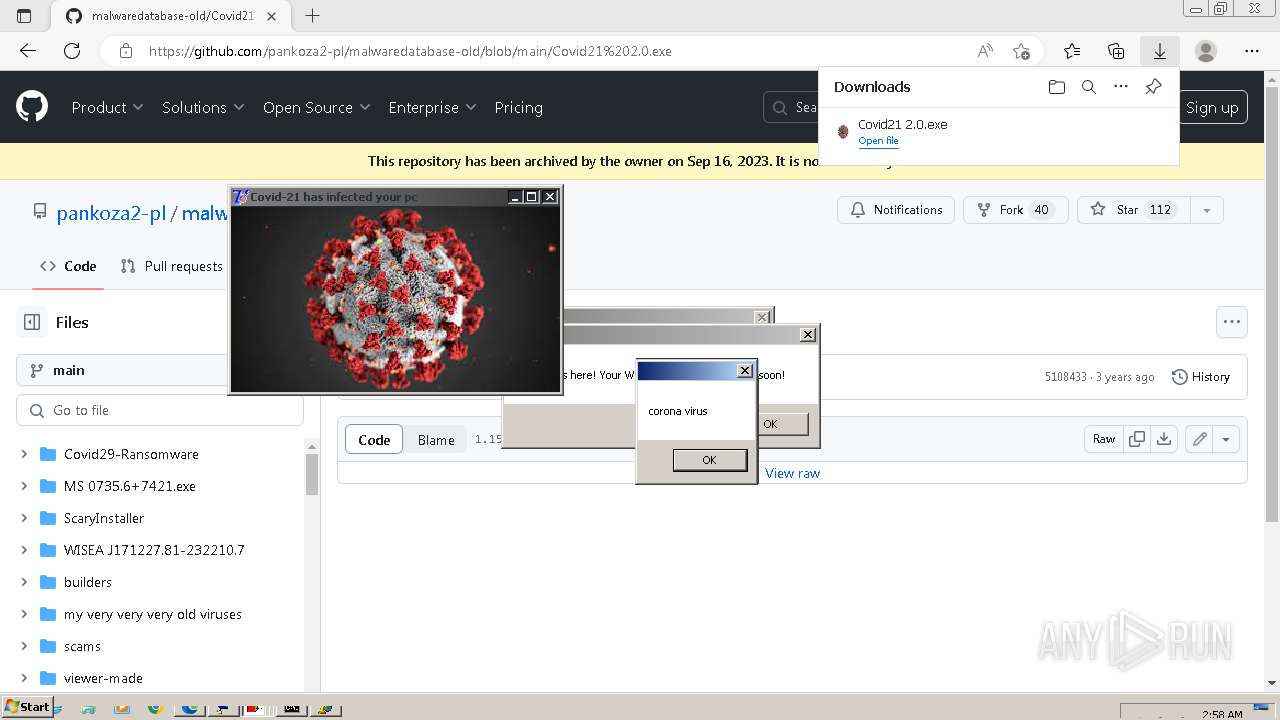The width and height of the screenshot is (1280, 720).
Task: Open the star lists dropdown arrow
Action: pyautogui.click(x=1206, y=210)
